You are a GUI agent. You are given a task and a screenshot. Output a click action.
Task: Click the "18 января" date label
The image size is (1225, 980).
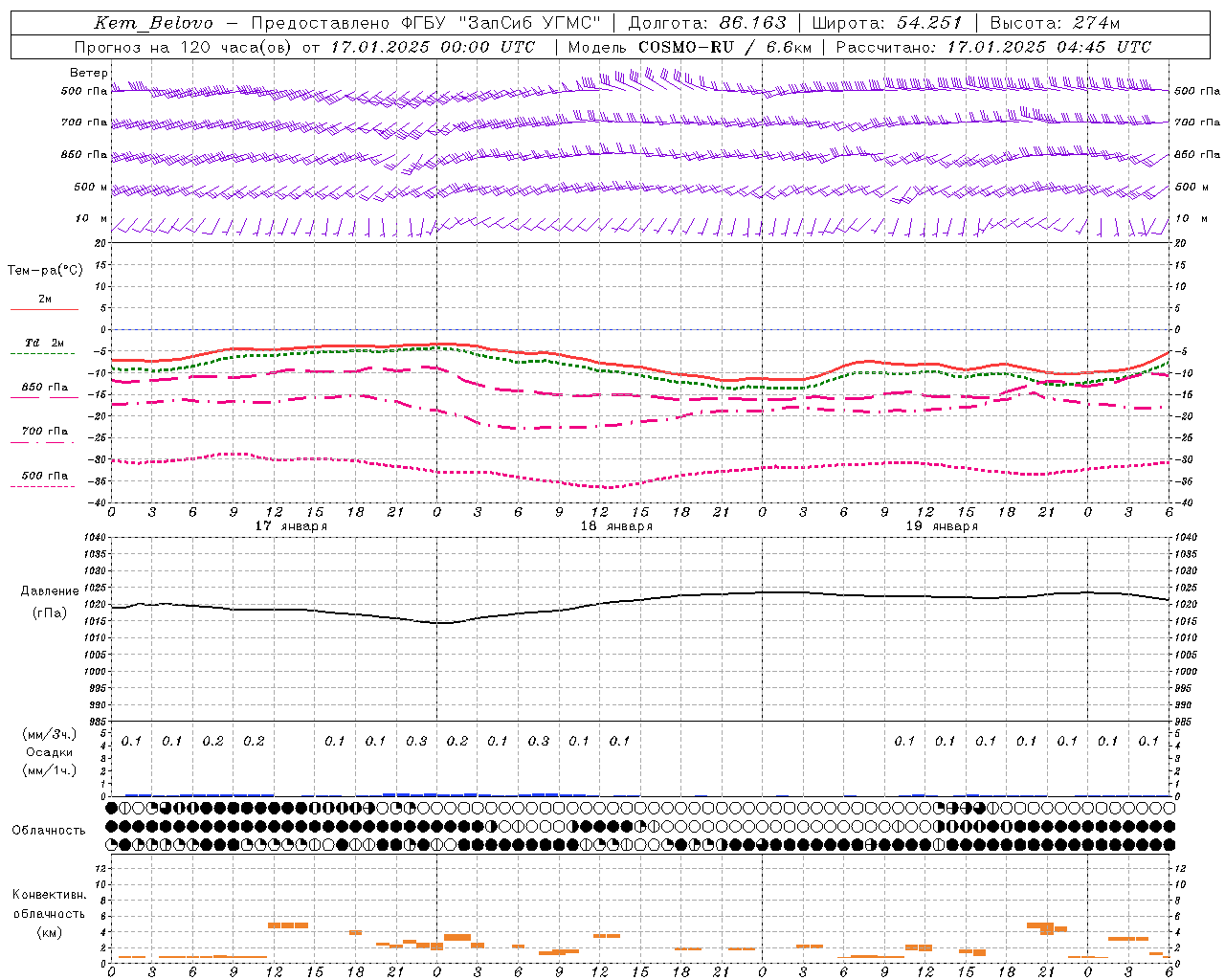point(616,526)
